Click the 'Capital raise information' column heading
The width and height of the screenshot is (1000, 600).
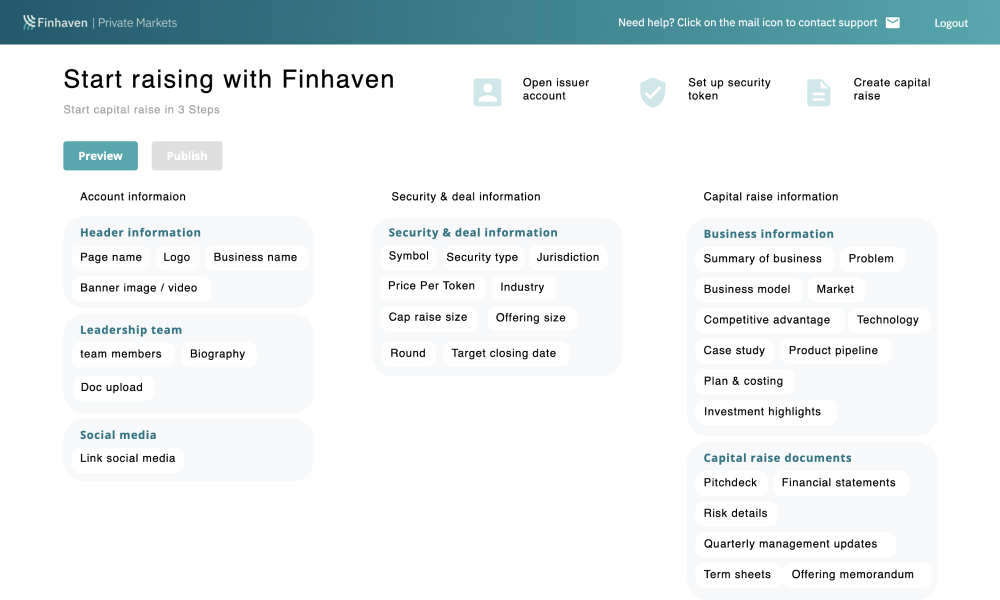pyautogui.click(x=770, y=197)
